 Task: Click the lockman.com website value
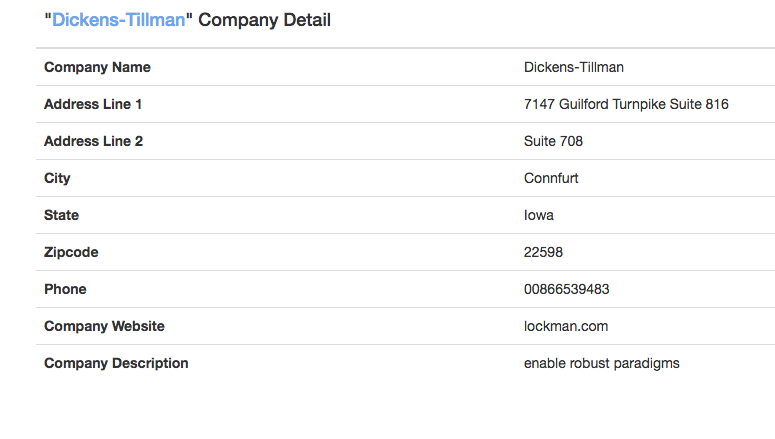point(566,326)
